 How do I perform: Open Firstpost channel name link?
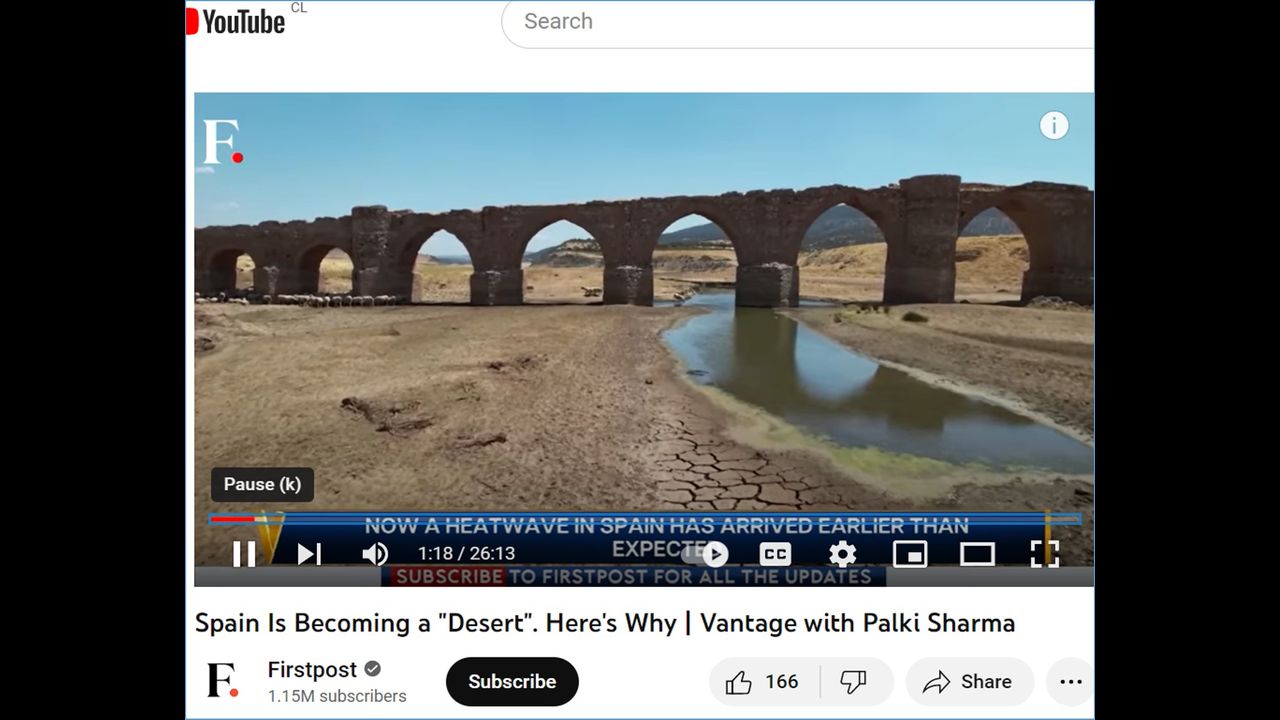point(310,670)
